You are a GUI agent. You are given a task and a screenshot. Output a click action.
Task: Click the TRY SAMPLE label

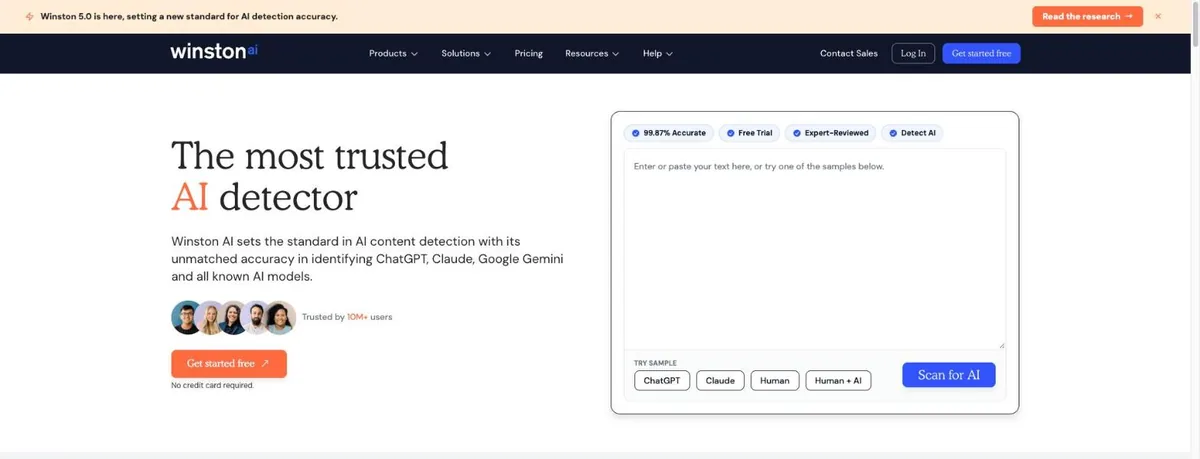655,363
